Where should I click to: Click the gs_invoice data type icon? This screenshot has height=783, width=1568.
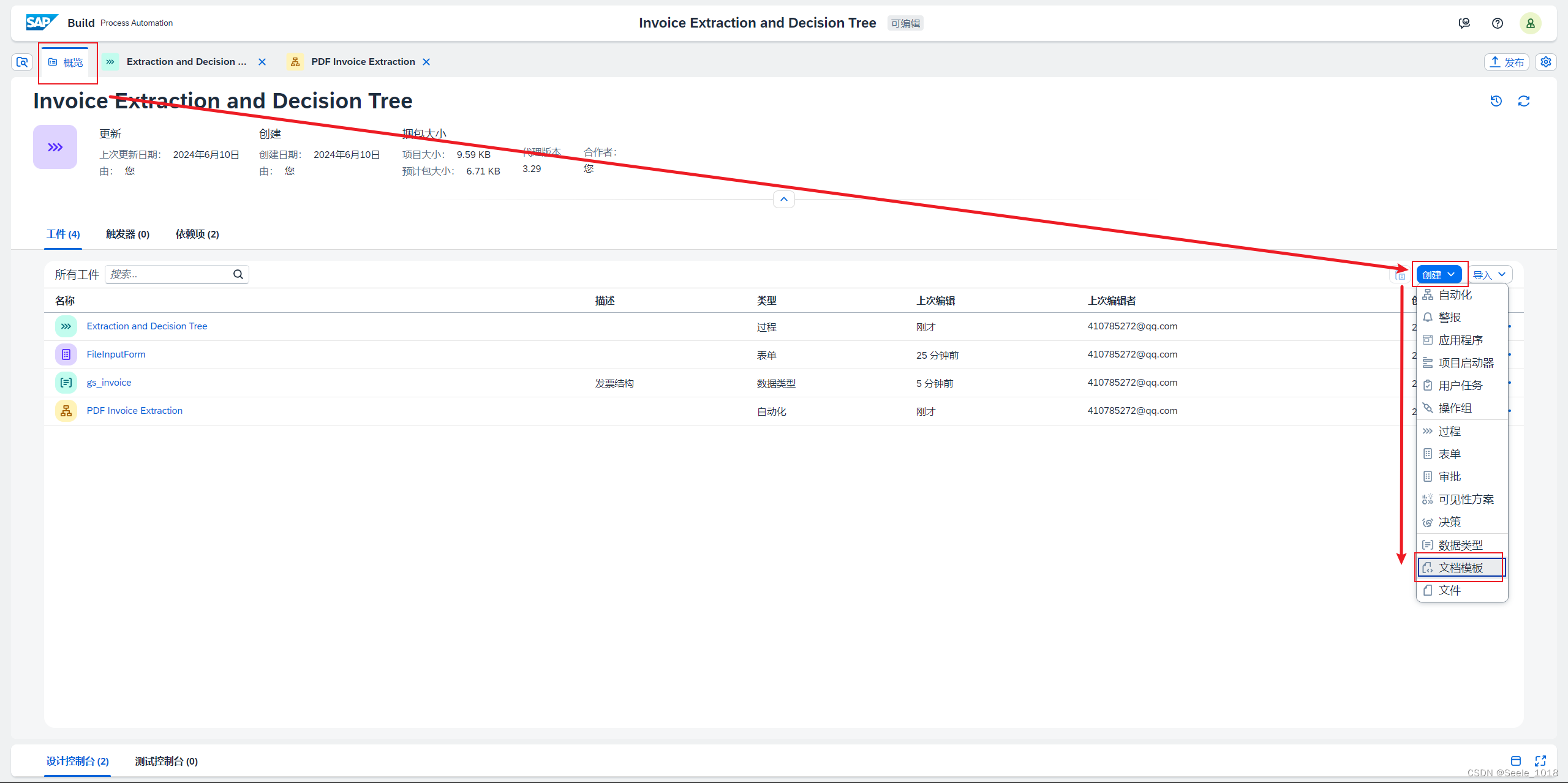(x=66, y=383)
